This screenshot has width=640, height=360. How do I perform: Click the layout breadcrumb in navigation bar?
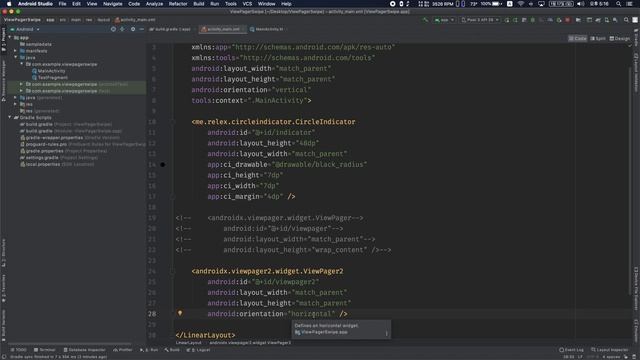click(103, 20)
